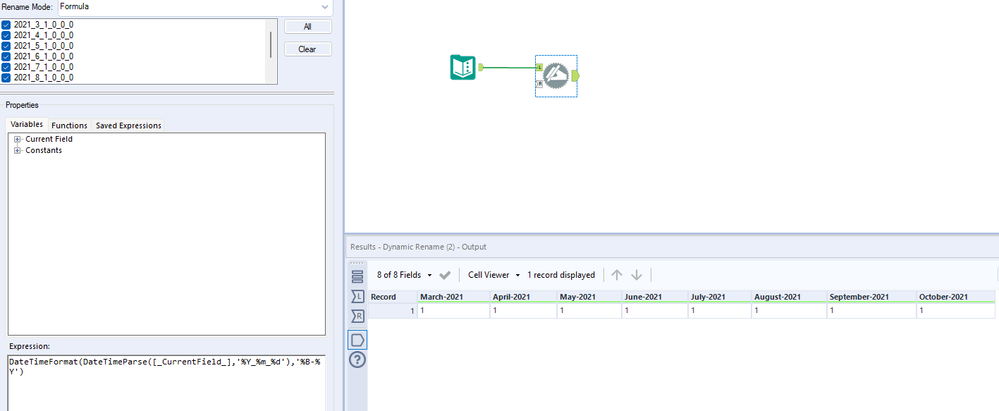Expand the Current Field tree node

point(18,139)
